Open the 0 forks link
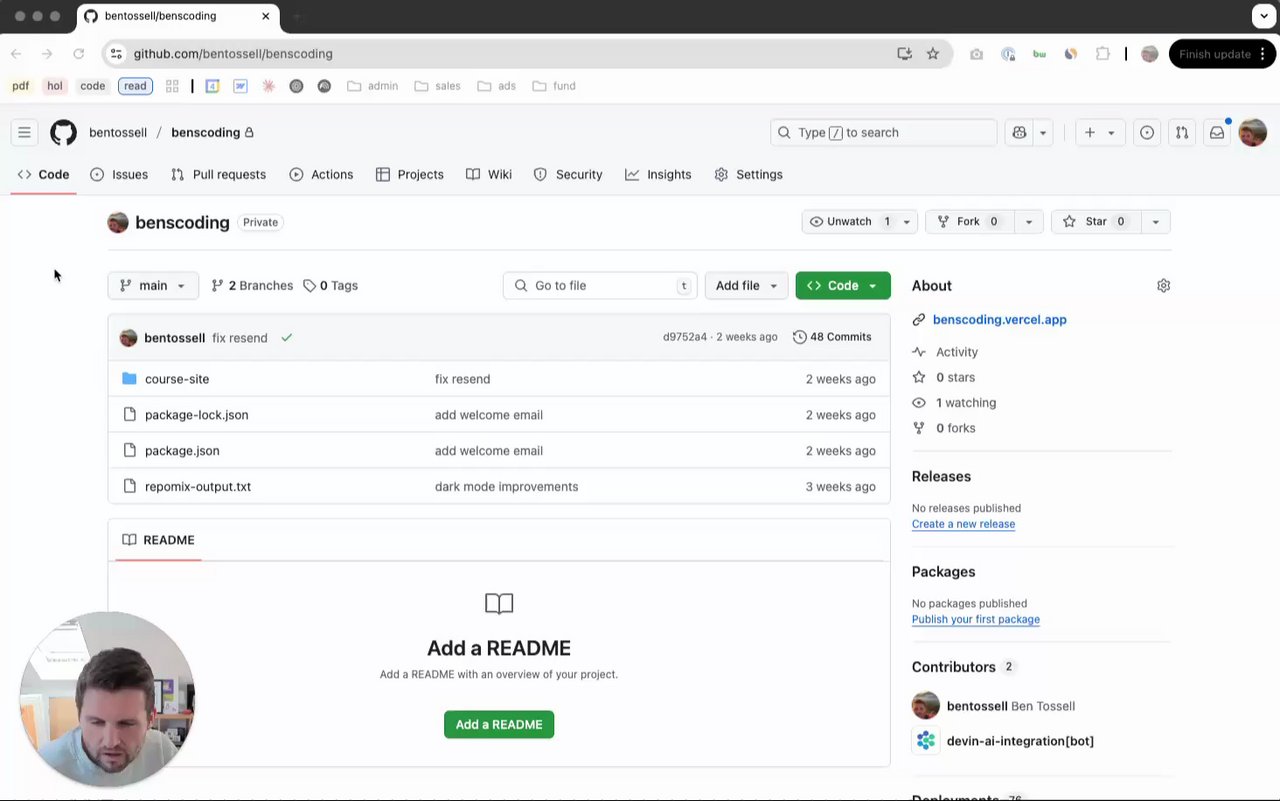The width and height of the screenshot is (1280, 801). coord(955,427)
